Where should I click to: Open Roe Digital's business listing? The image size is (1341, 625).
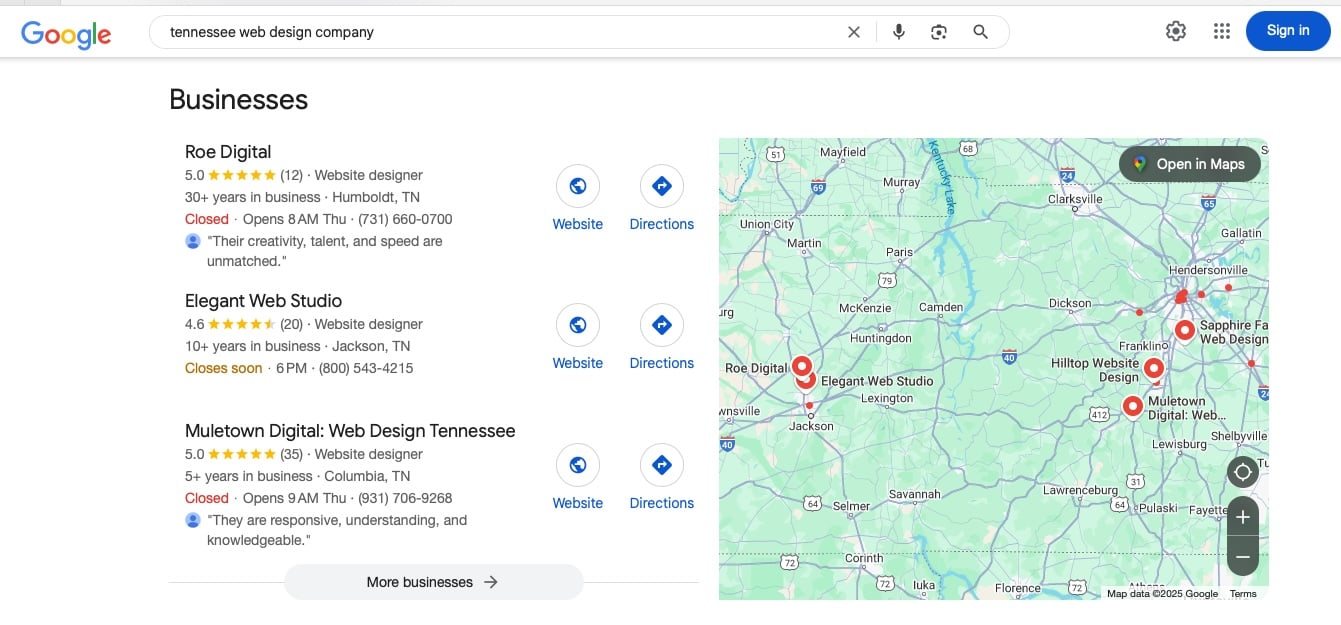227,151
